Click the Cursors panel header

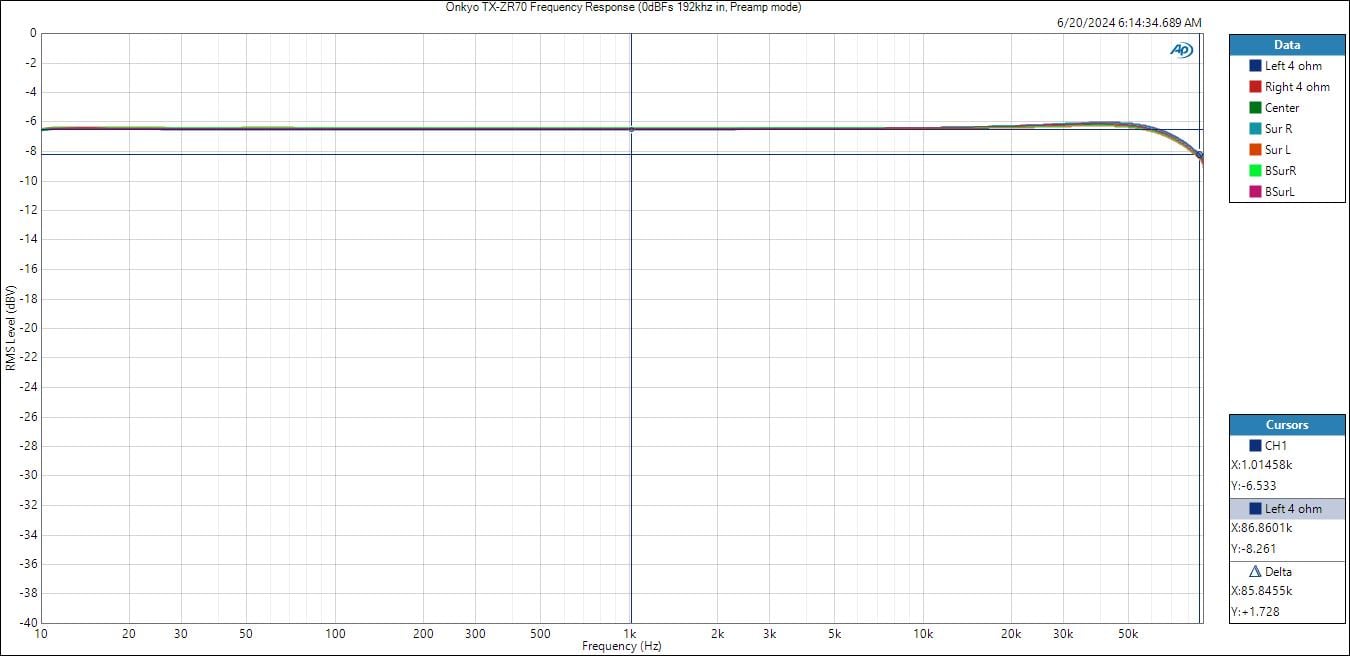point(1287,425)
